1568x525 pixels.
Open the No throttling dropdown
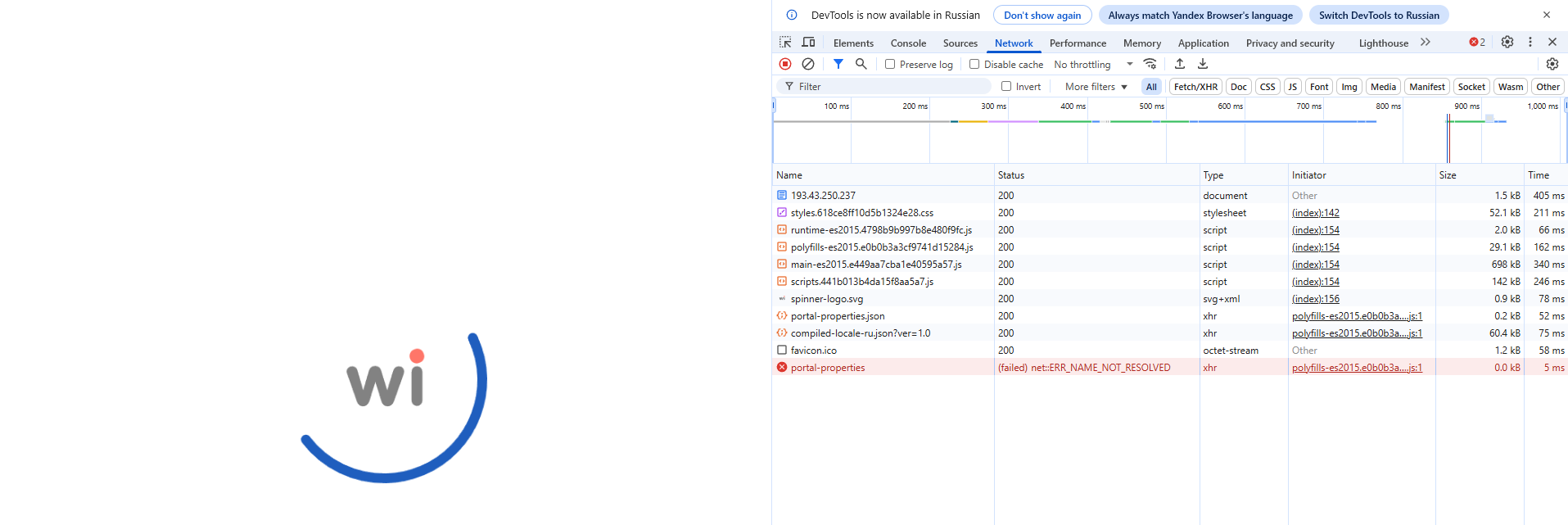tap(1093, 65)
